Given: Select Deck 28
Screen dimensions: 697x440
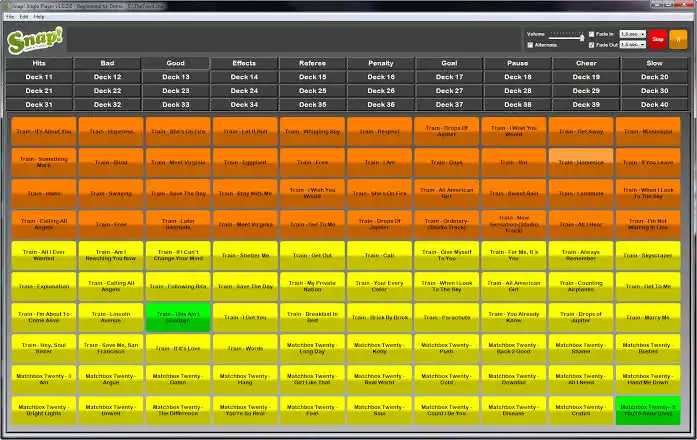Looking at the screenshot, I should click(518, 91).
